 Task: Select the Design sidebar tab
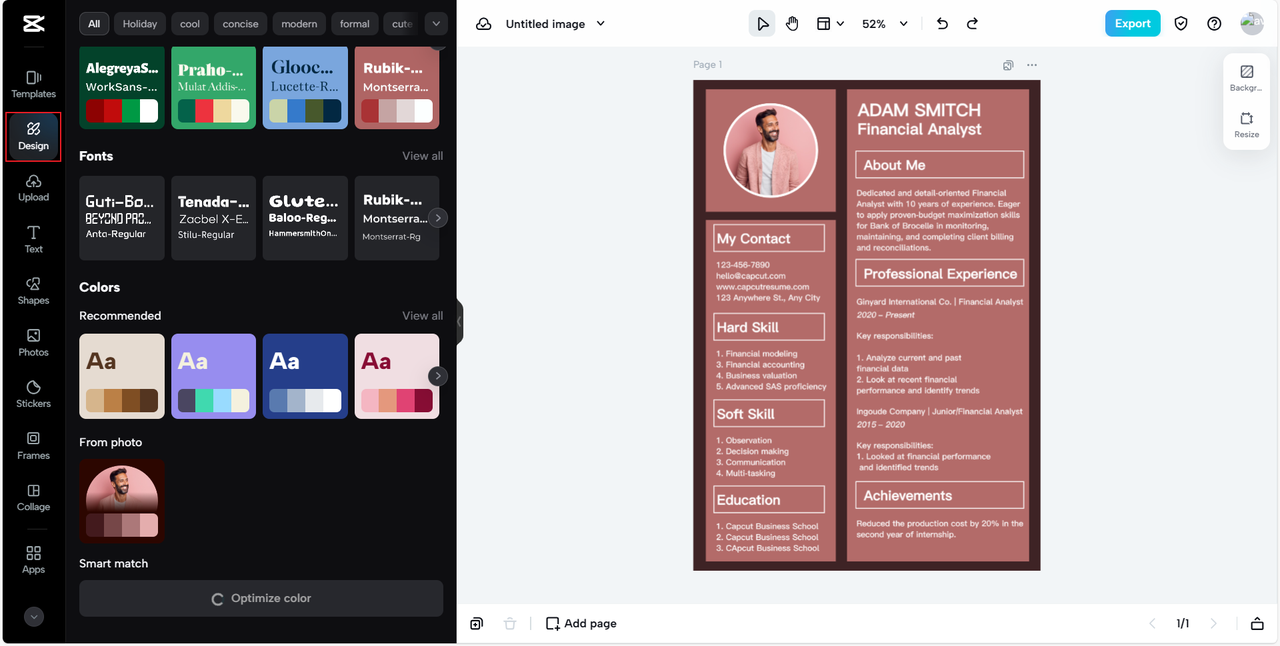[x=33, y=136]
